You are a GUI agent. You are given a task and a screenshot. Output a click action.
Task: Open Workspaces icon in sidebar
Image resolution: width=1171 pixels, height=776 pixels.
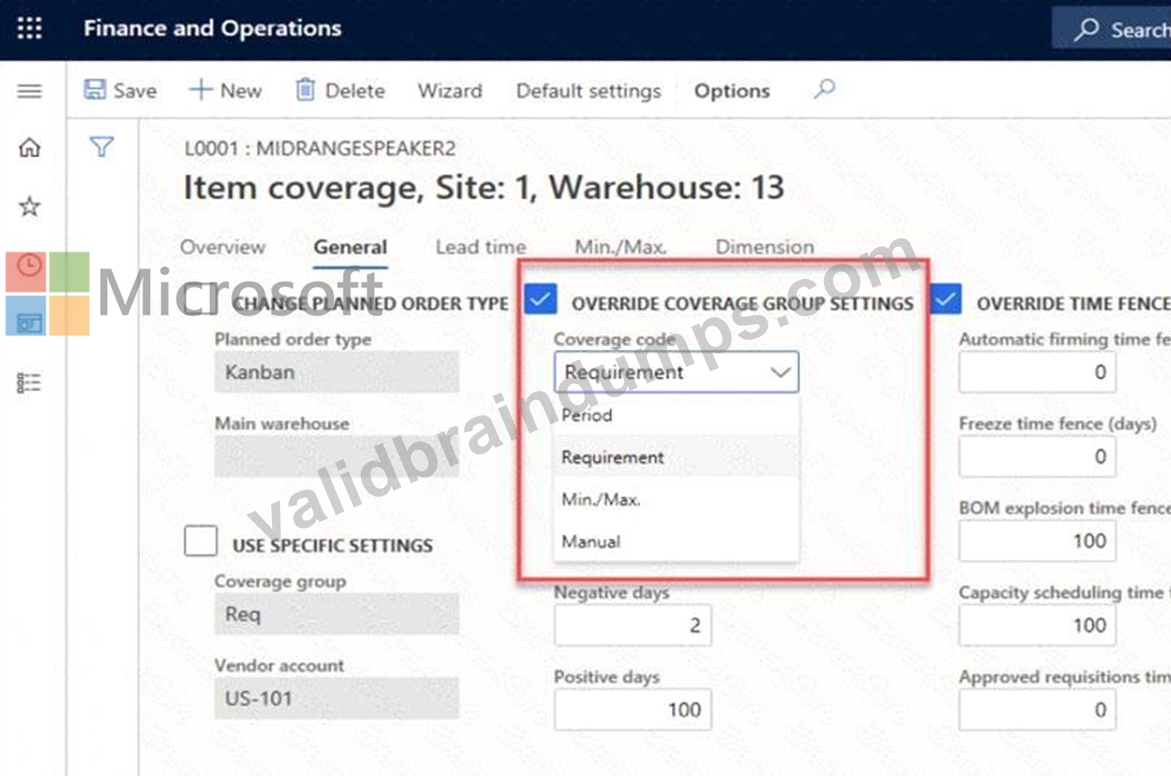click(29, 323)
